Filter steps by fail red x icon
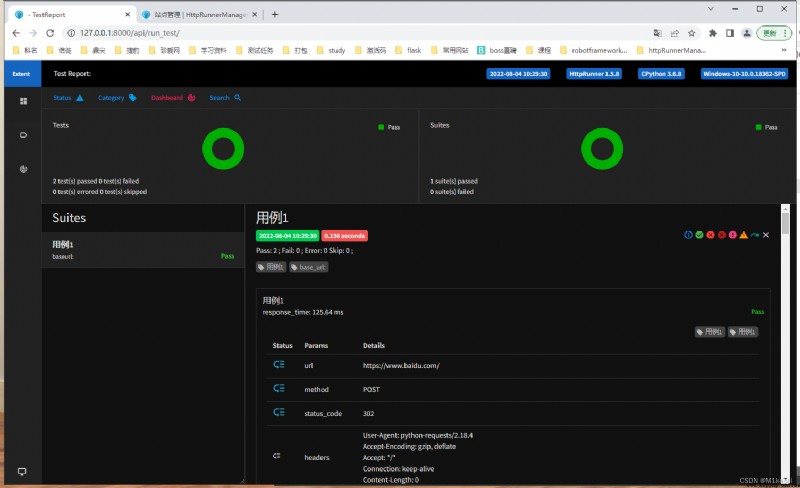 (x=710, y=235)
